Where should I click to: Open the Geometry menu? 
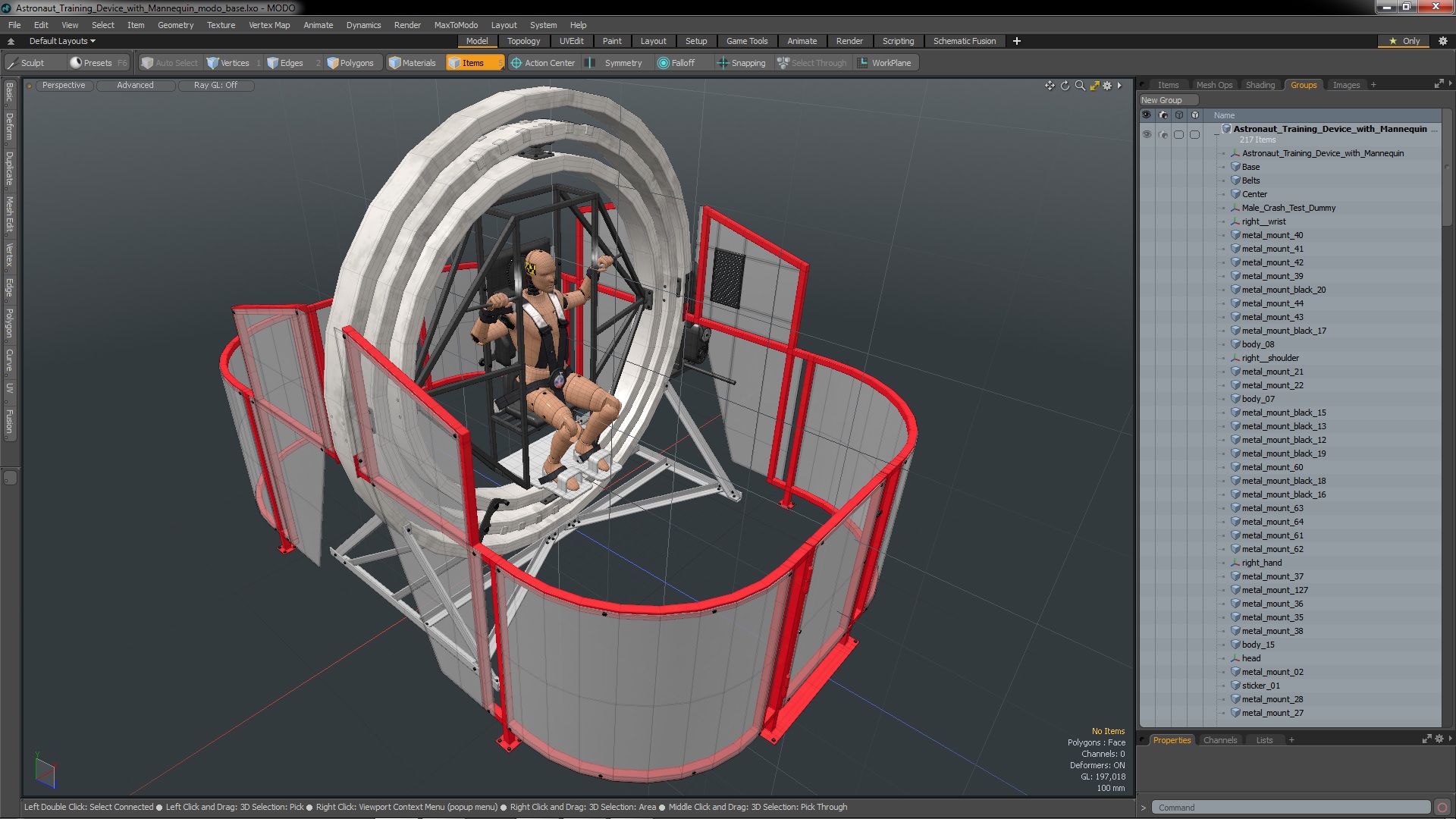(x=175, y=25)
